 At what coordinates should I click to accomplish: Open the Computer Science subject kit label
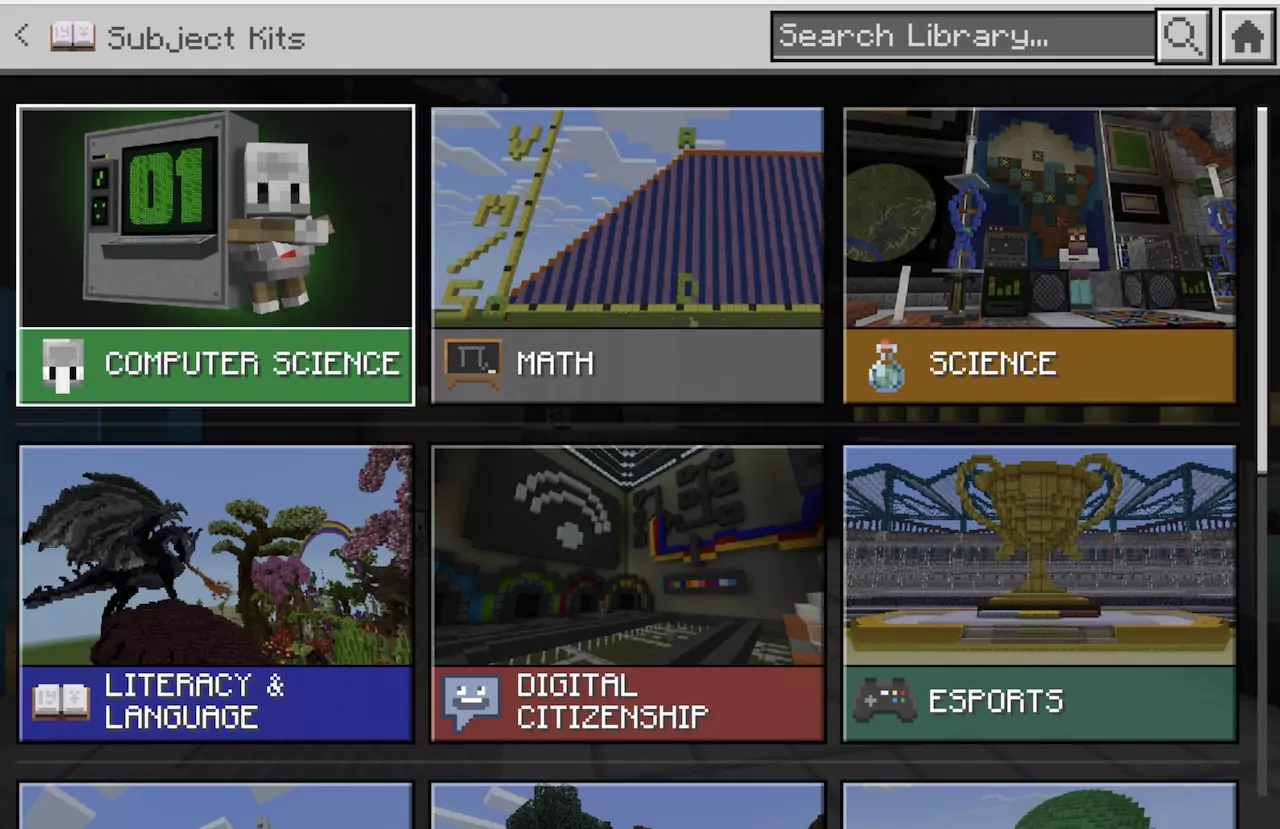[253, 363]
